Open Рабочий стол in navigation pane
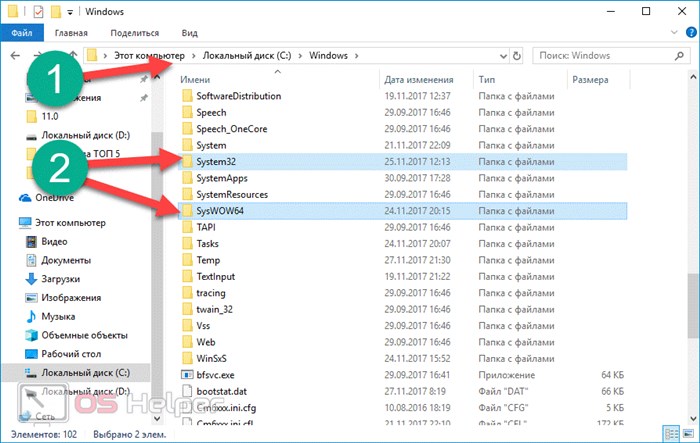Viewport: 700px width, 443px height. [x=71, y=354]
